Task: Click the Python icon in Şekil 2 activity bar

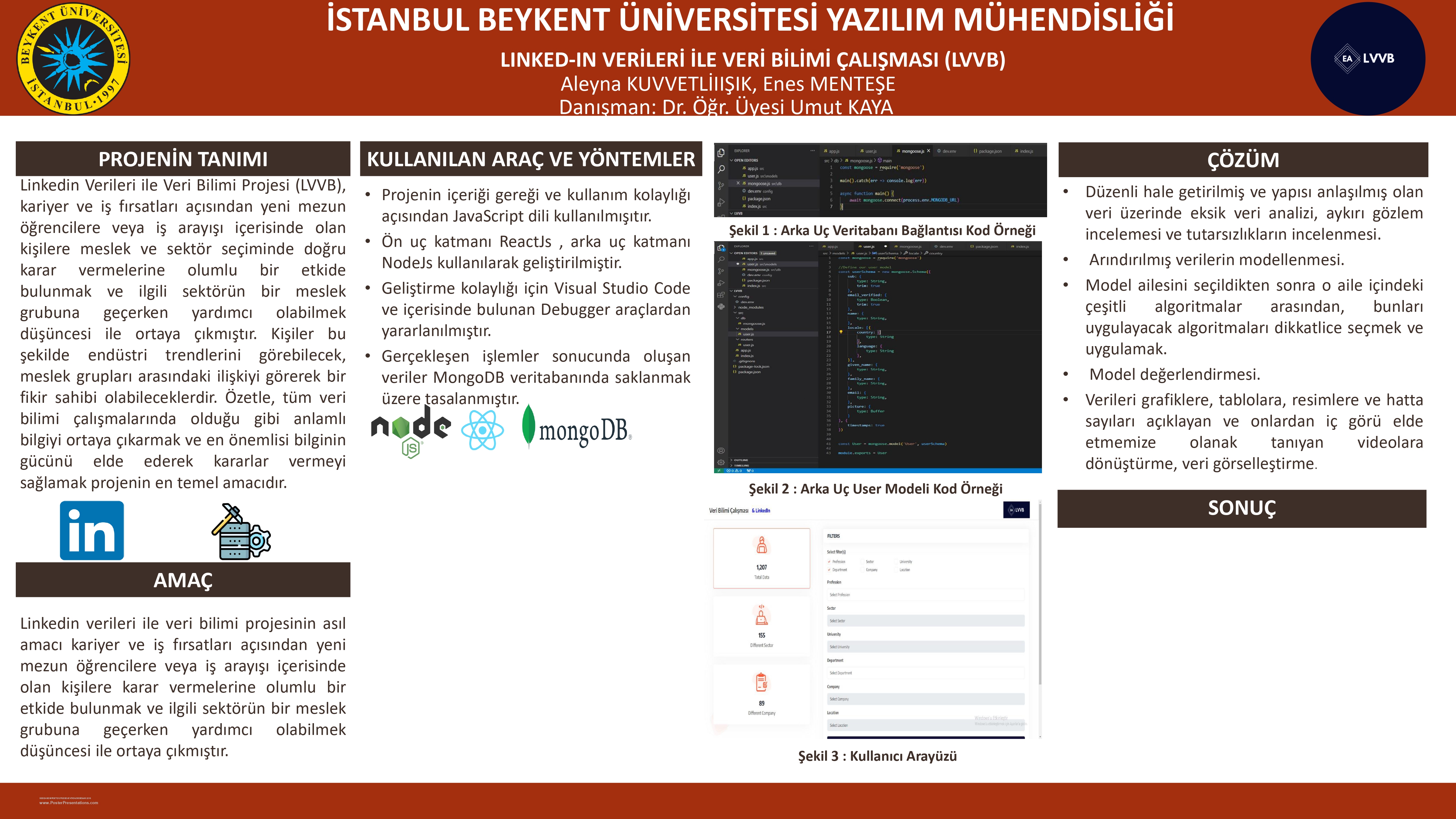Action: [721, 307]
